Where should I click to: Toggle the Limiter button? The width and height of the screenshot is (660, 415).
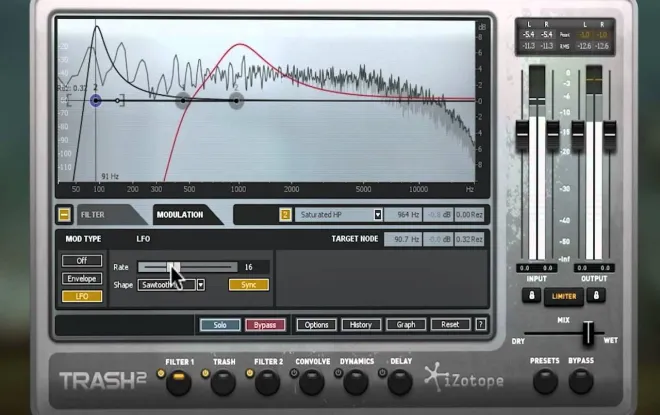tap(564, 296)
